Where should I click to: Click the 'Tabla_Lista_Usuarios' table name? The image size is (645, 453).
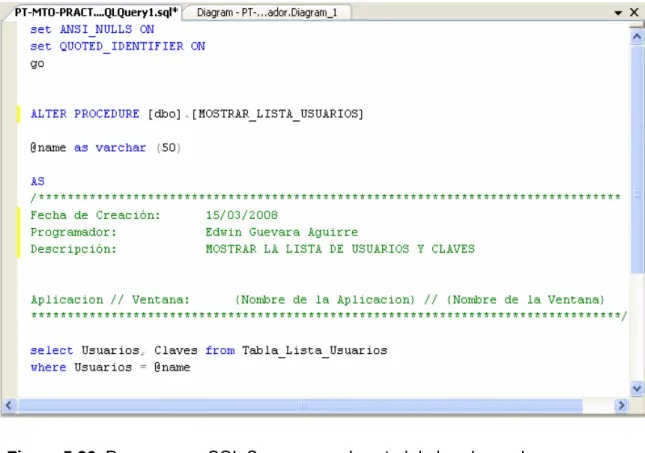pyautogui.click(x=315, y=351)
